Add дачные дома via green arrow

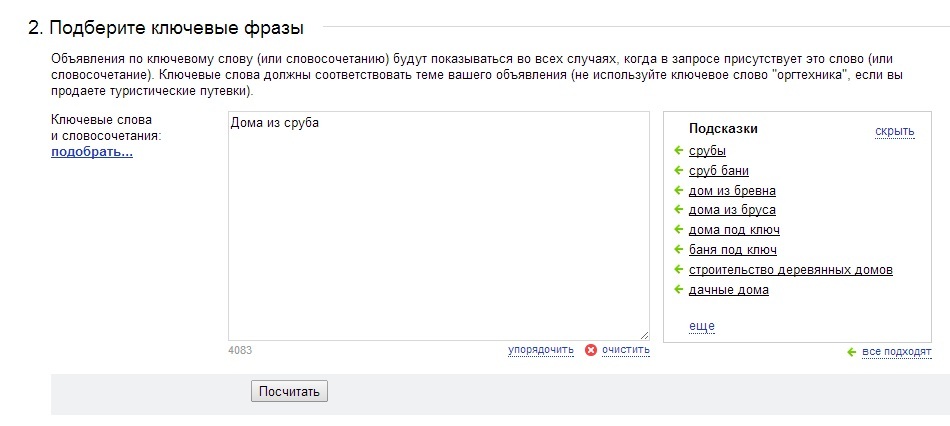pyautogui.click(x=679, y=289)
